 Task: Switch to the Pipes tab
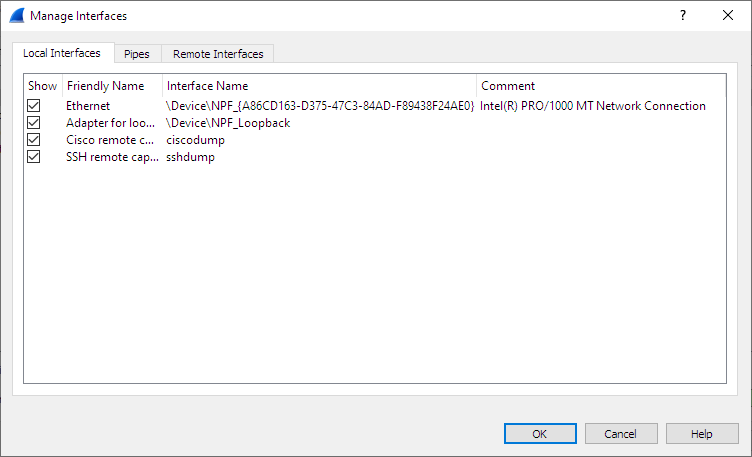pyautogui.click(x=137, y=54)
